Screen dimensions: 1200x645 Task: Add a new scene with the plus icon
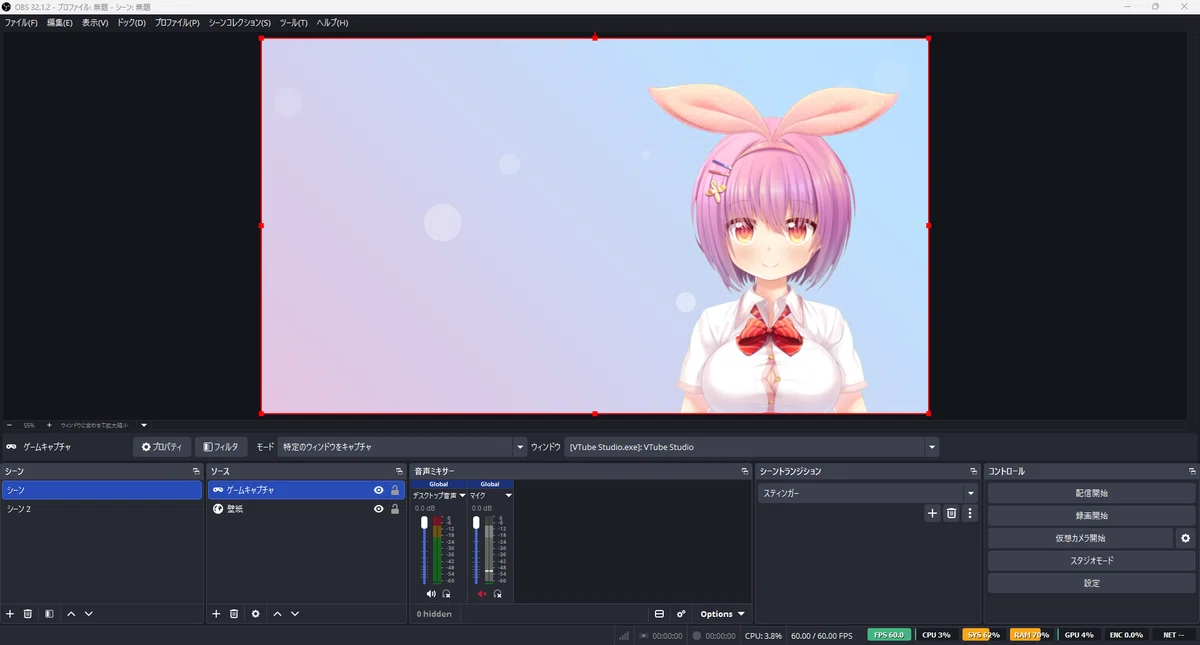pyautogui.click(x=10, y=614)
